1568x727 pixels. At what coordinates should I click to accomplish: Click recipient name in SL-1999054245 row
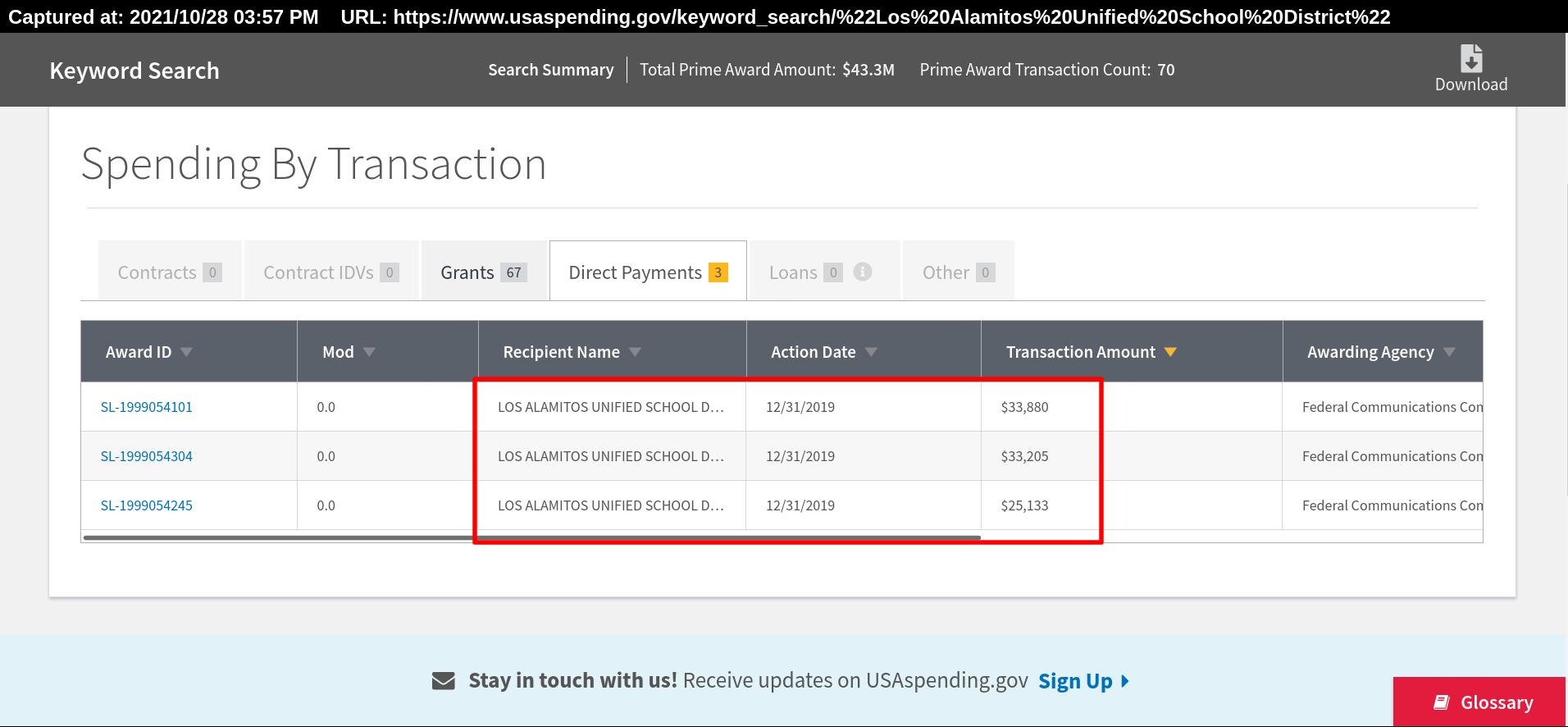point(611,505)
